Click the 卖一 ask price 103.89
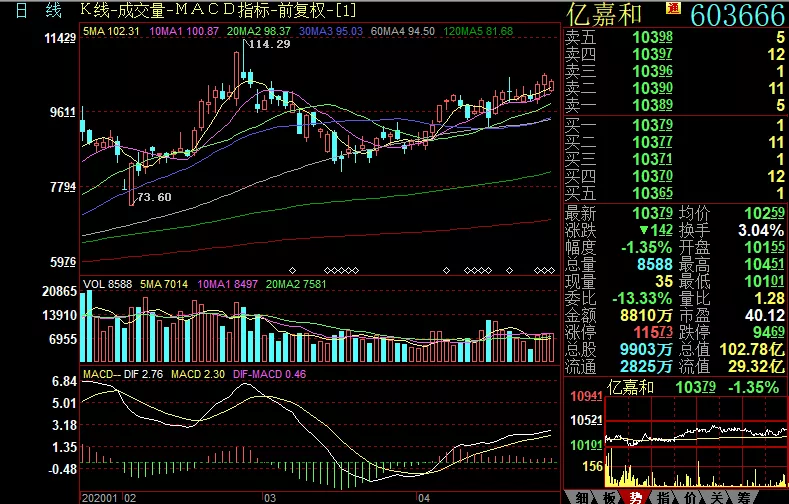 [x=652, y=105]
